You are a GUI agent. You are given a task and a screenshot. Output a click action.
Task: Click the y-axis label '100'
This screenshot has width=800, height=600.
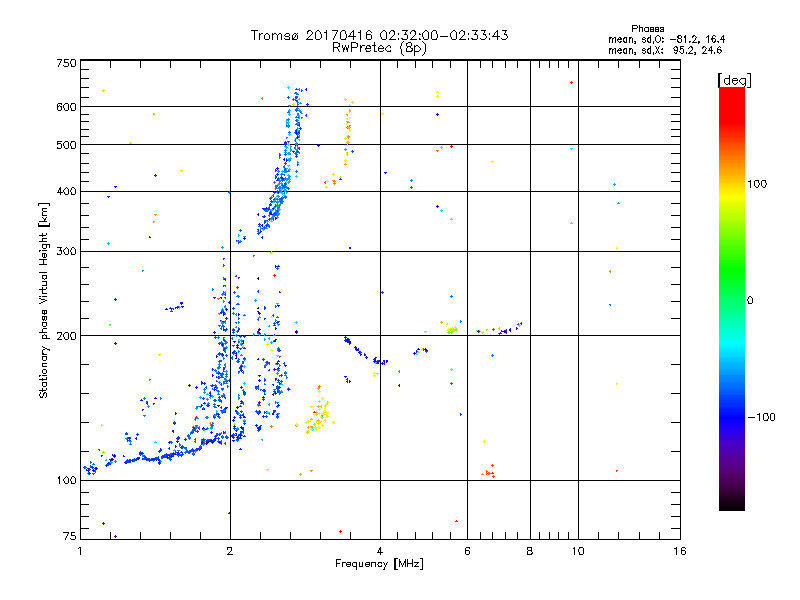click(x=66, y=480)
